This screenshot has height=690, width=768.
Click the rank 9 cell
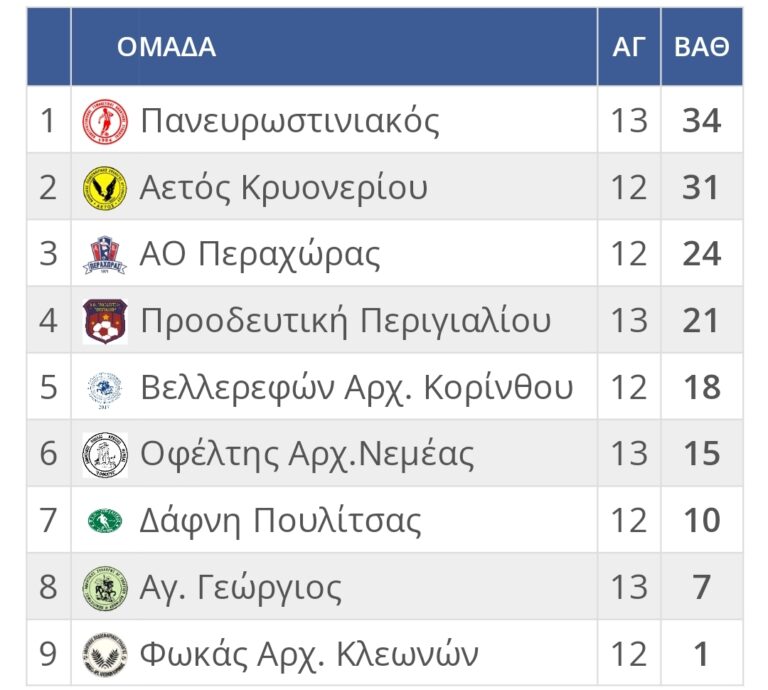(x=48, y=654)
